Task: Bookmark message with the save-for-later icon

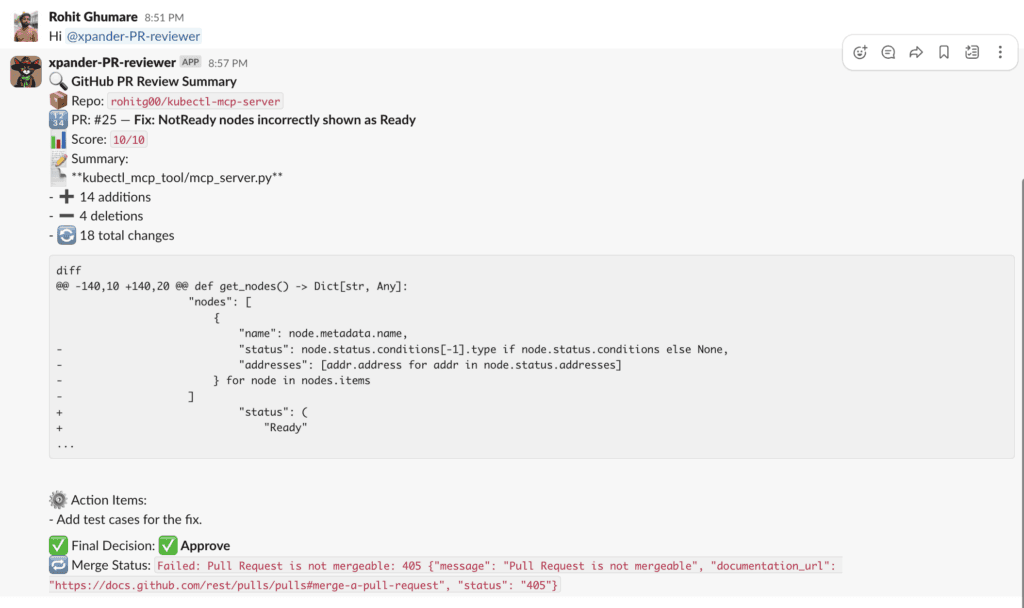Action: coord(944,52)
